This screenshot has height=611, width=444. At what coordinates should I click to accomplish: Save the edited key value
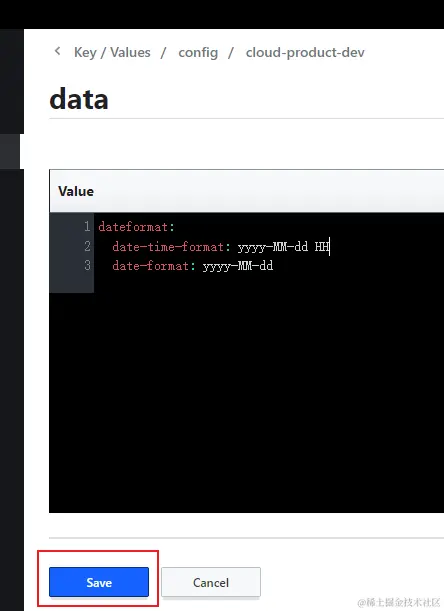pyautogui.click(x=99, y=582)
